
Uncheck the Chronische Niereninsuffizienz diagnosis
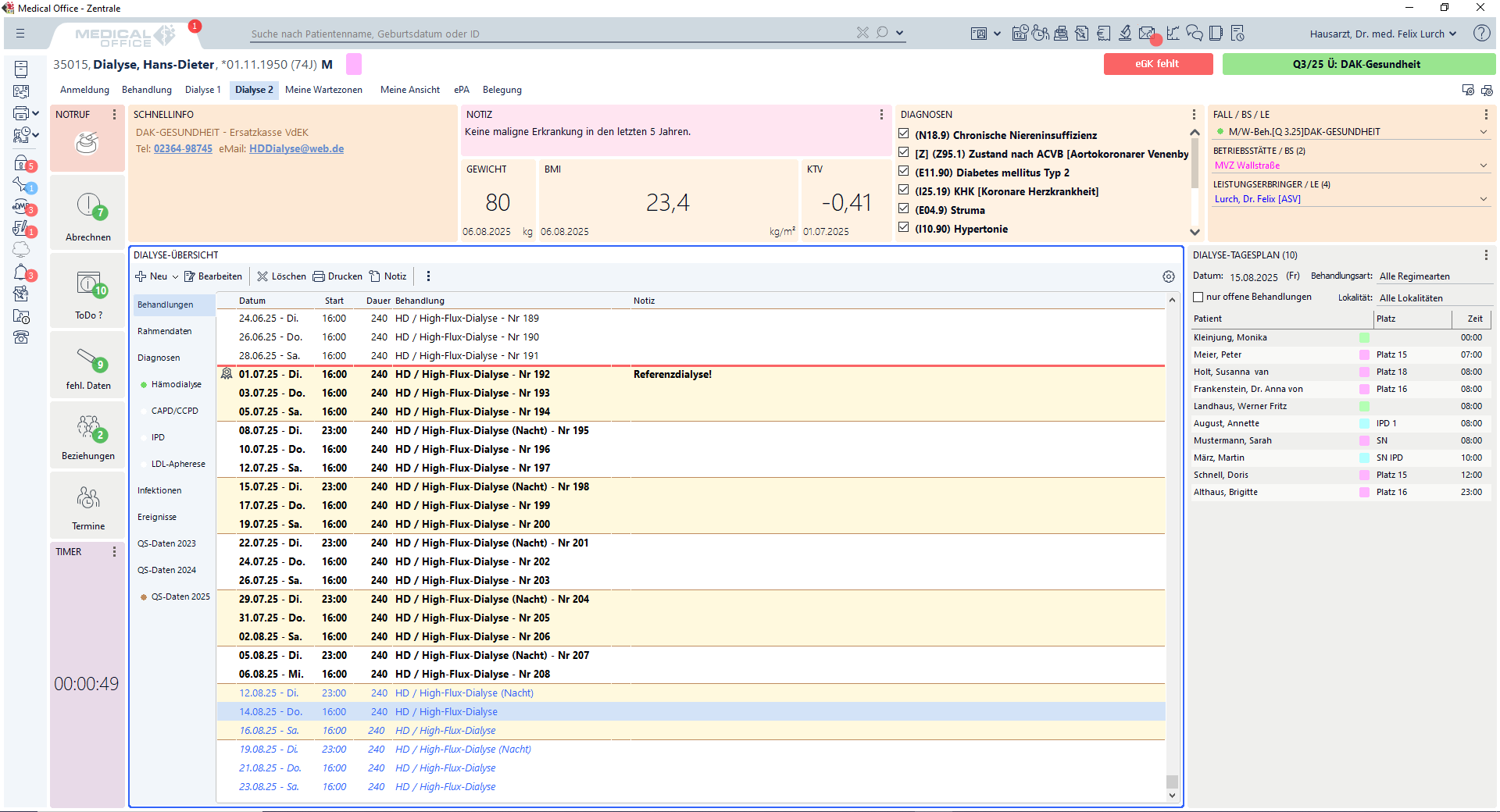coord(904,134)
